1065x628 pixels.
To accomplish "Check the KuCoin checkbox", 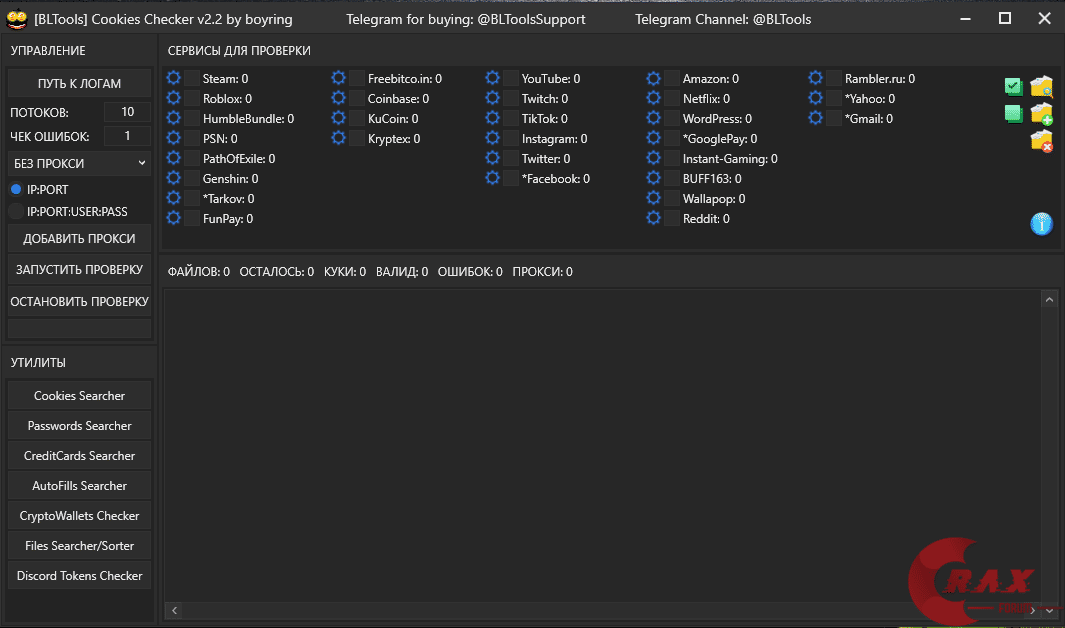I will [x=357, y=119].
